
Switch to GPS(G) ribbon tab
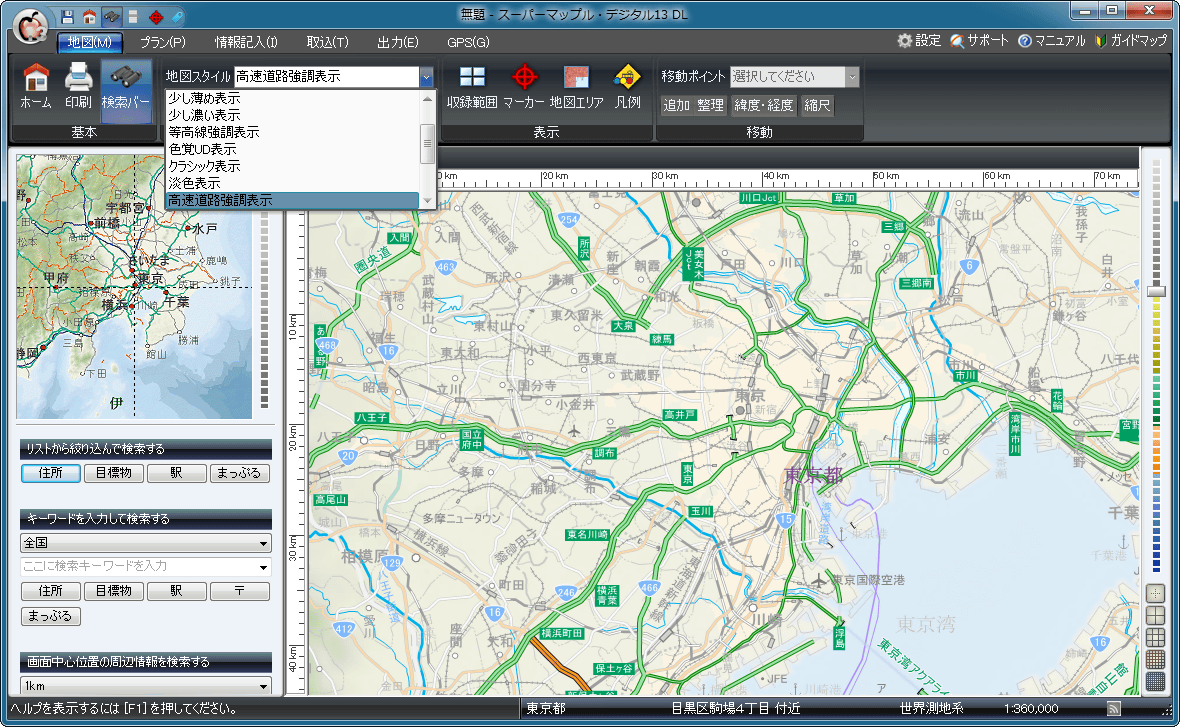pyautogui.click(x=468, y=42)
